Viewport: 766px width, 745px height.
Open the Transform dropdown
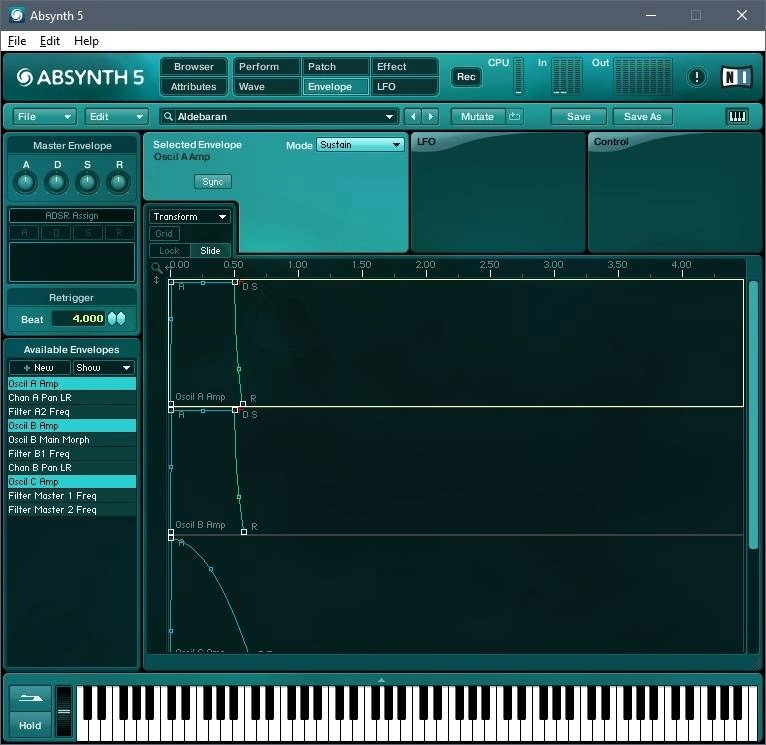(x=190, y=216)
